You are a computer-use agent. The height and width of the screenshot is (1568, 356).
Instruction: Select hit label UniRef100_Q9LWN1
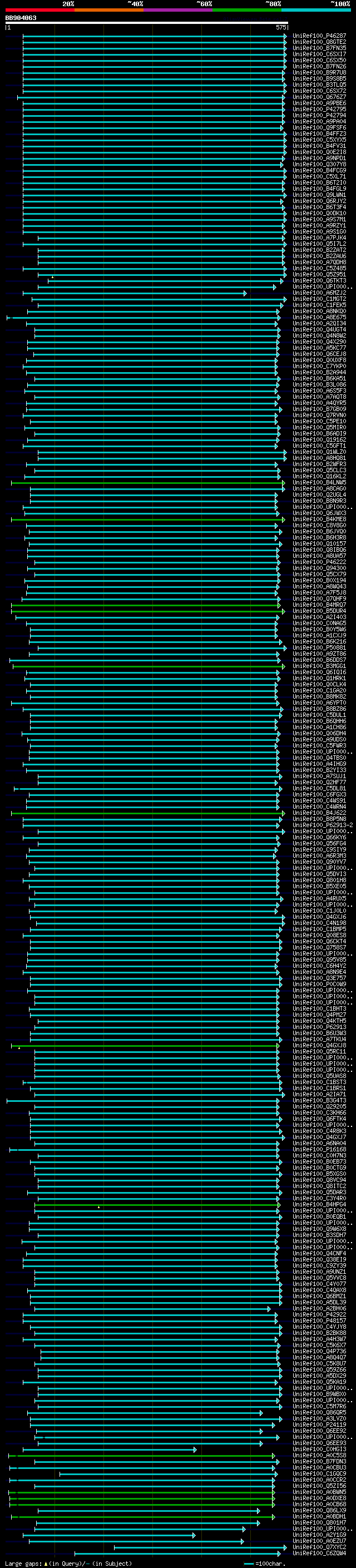click(x=319, y=195)
